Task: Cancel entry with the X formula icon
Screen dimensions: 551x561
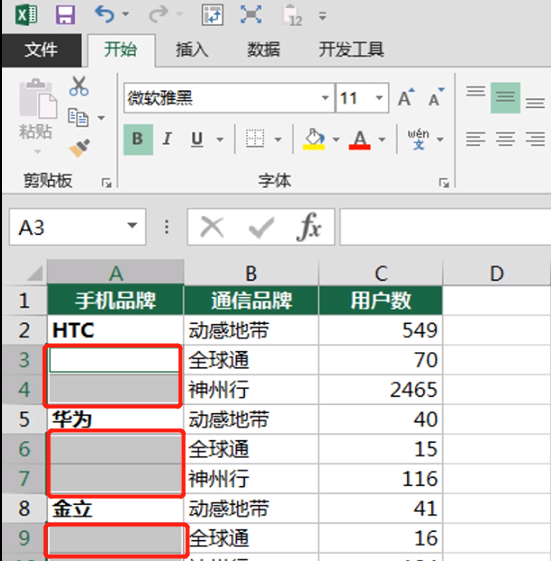Action: (x=212, y=227)
